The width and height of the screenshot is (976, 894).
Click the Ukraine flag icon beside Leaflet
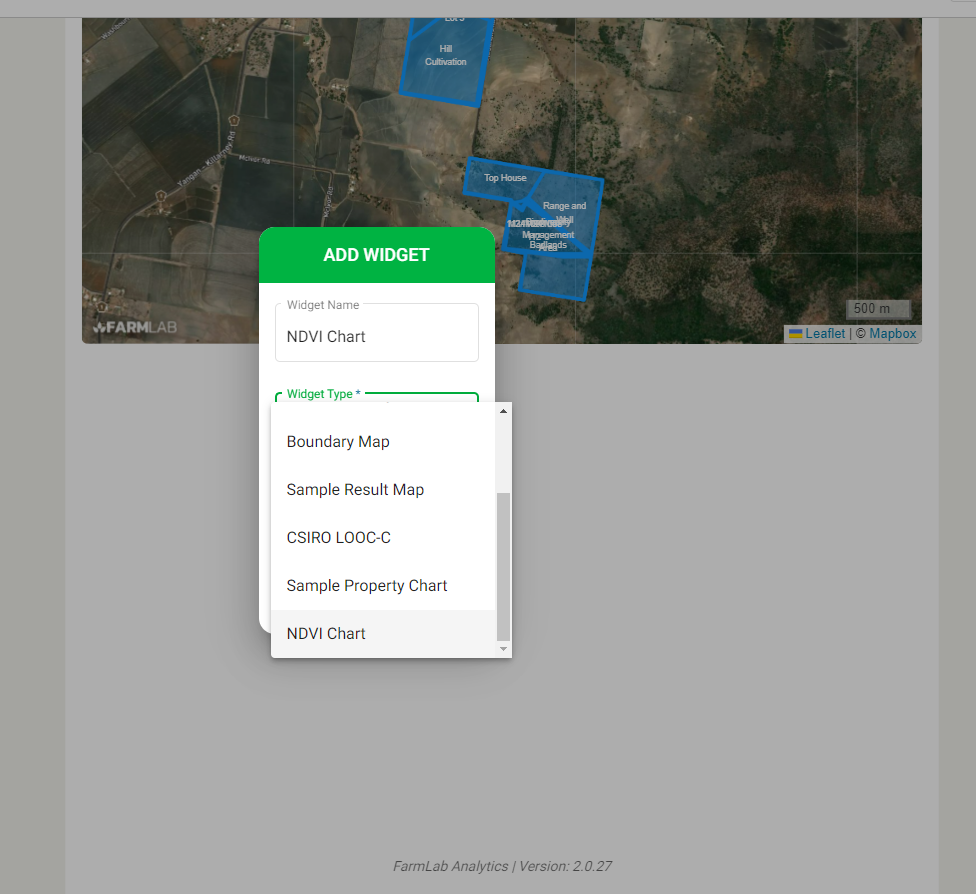pos(795,334)
